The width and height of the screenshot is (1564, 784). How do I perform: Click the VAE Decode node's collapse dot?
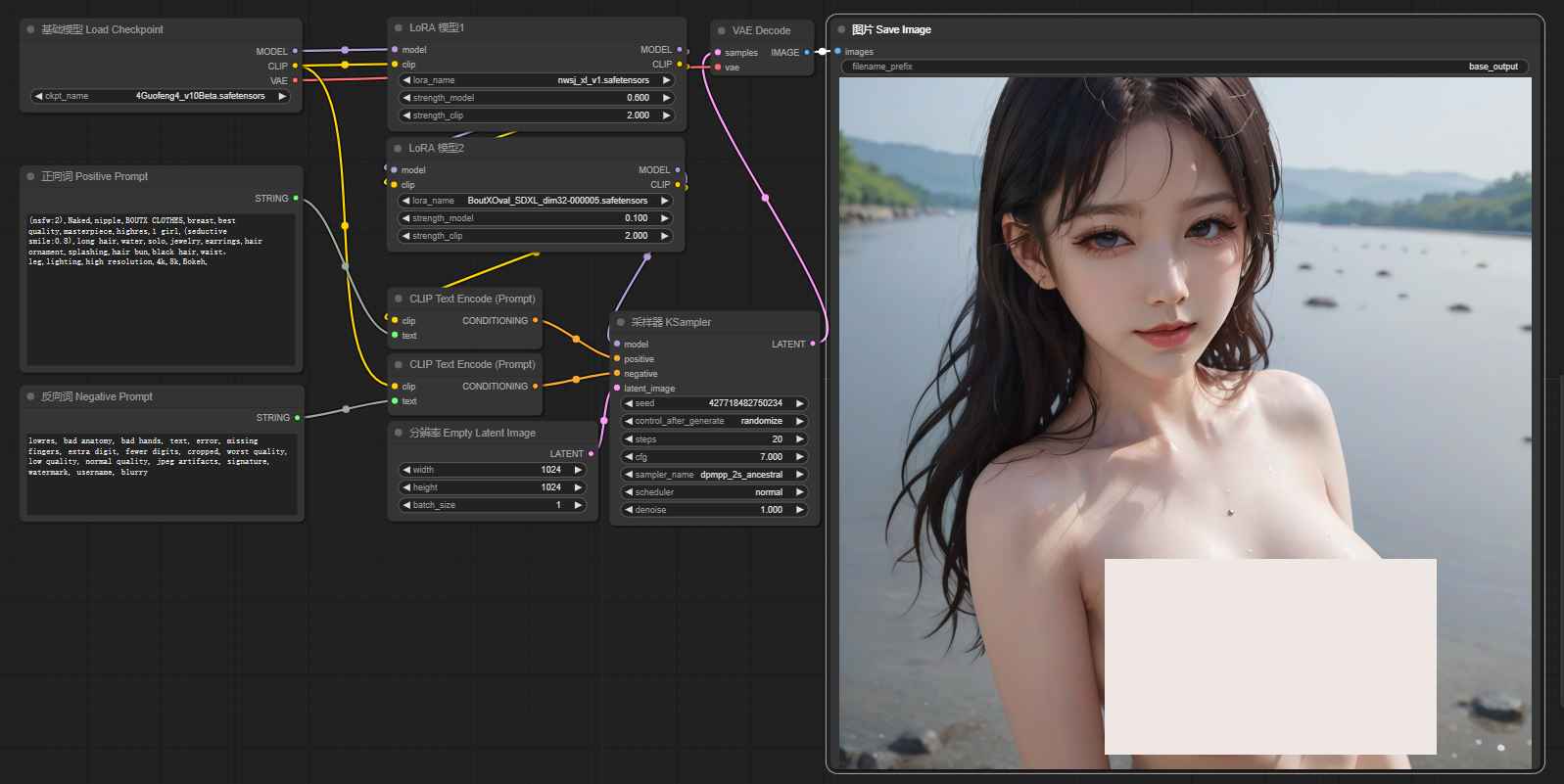click(722, 30)
